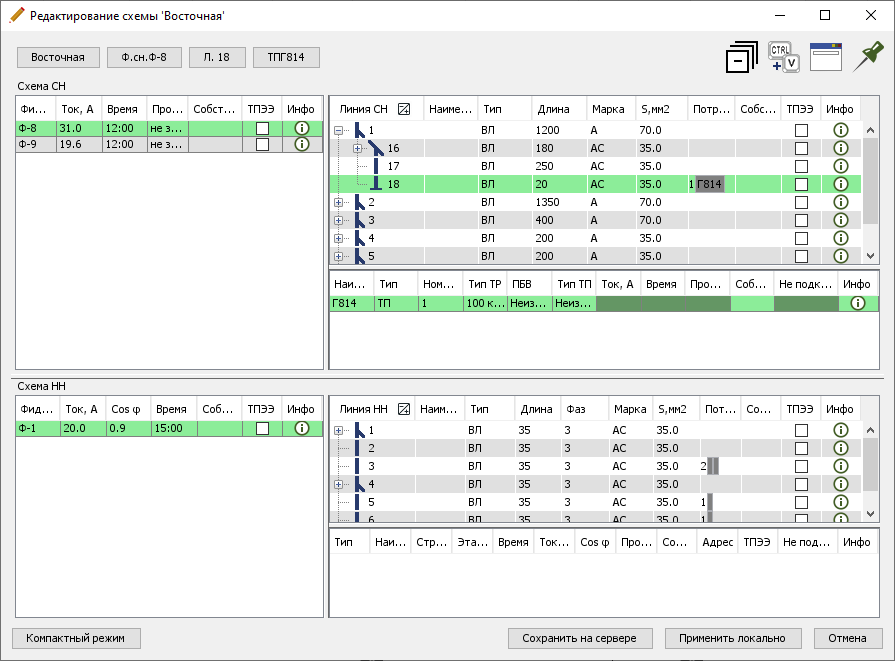Click the collapse-all windows icon

[x=742, y=57]
